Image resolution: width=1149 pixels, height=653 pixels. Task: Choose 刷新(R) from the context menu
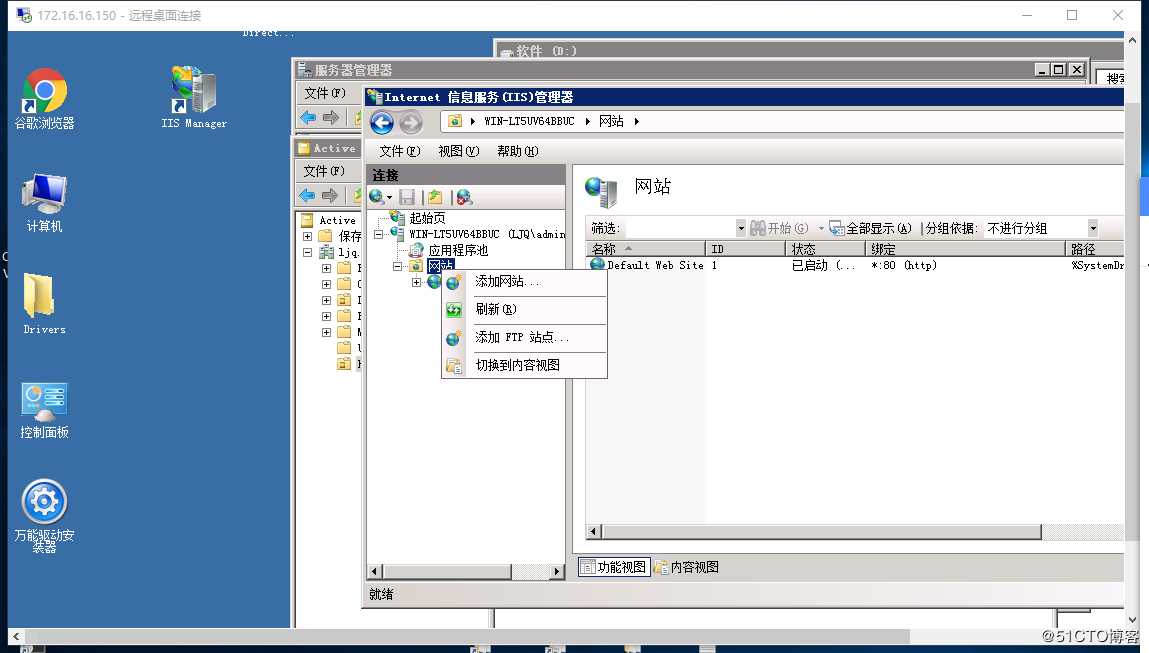pos(524,309)
